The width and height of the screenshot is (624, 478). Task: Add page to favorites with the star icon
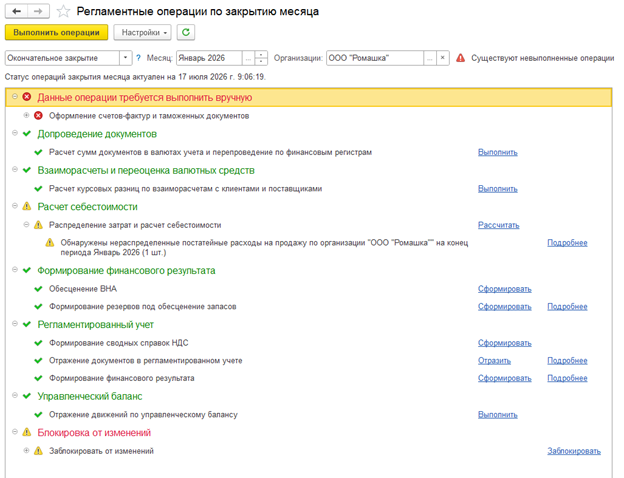pyautogui.click(x=63, y=12)
